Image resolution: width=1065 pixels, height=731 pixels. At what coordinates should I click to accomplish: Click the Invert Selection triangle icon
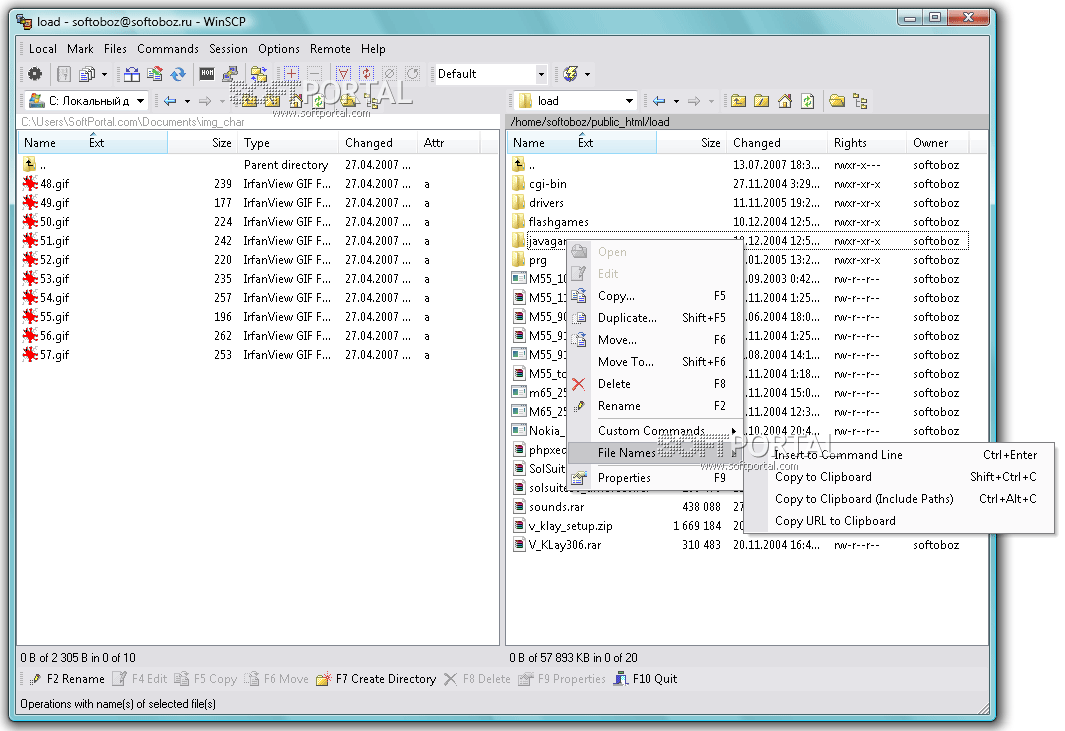tap(344, 73)
